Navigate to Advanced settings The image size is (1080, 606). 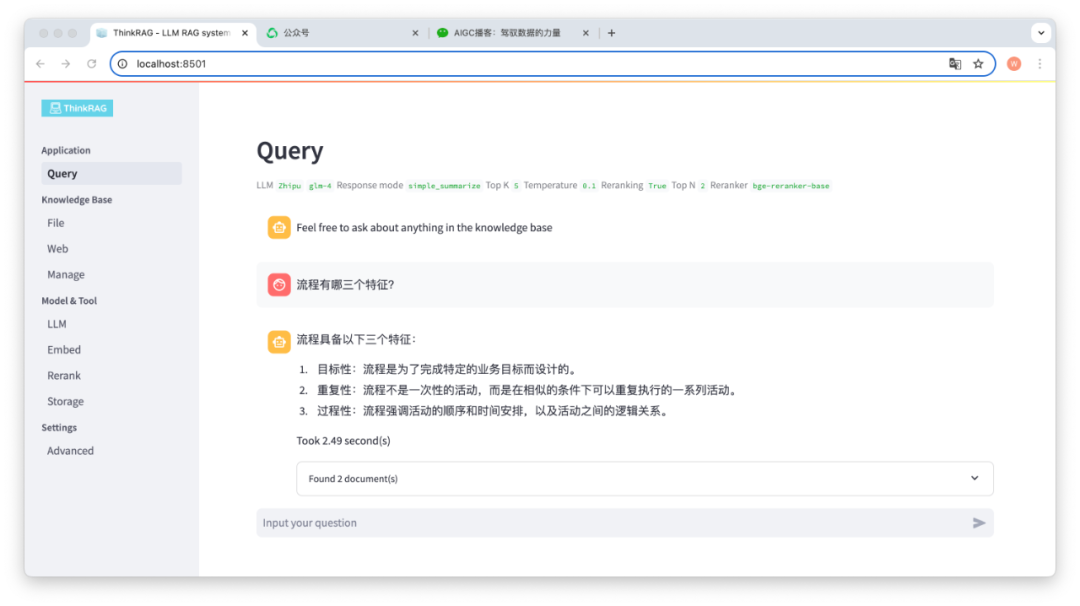[x=69, y=450]
